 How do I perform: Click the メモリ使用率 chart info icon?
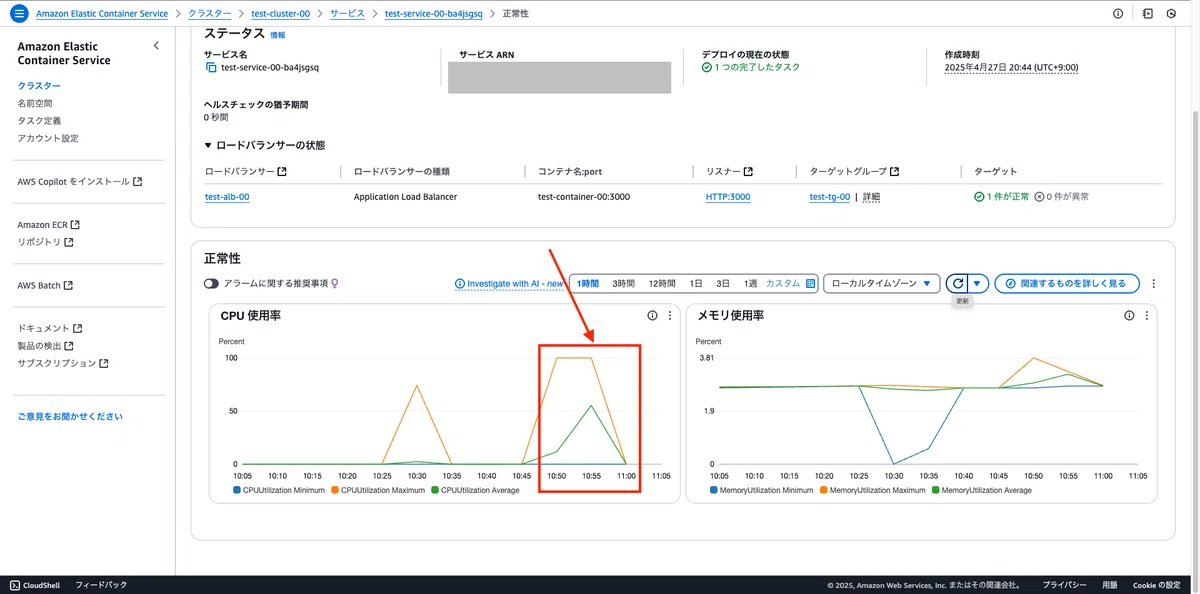coord(1129,315)
